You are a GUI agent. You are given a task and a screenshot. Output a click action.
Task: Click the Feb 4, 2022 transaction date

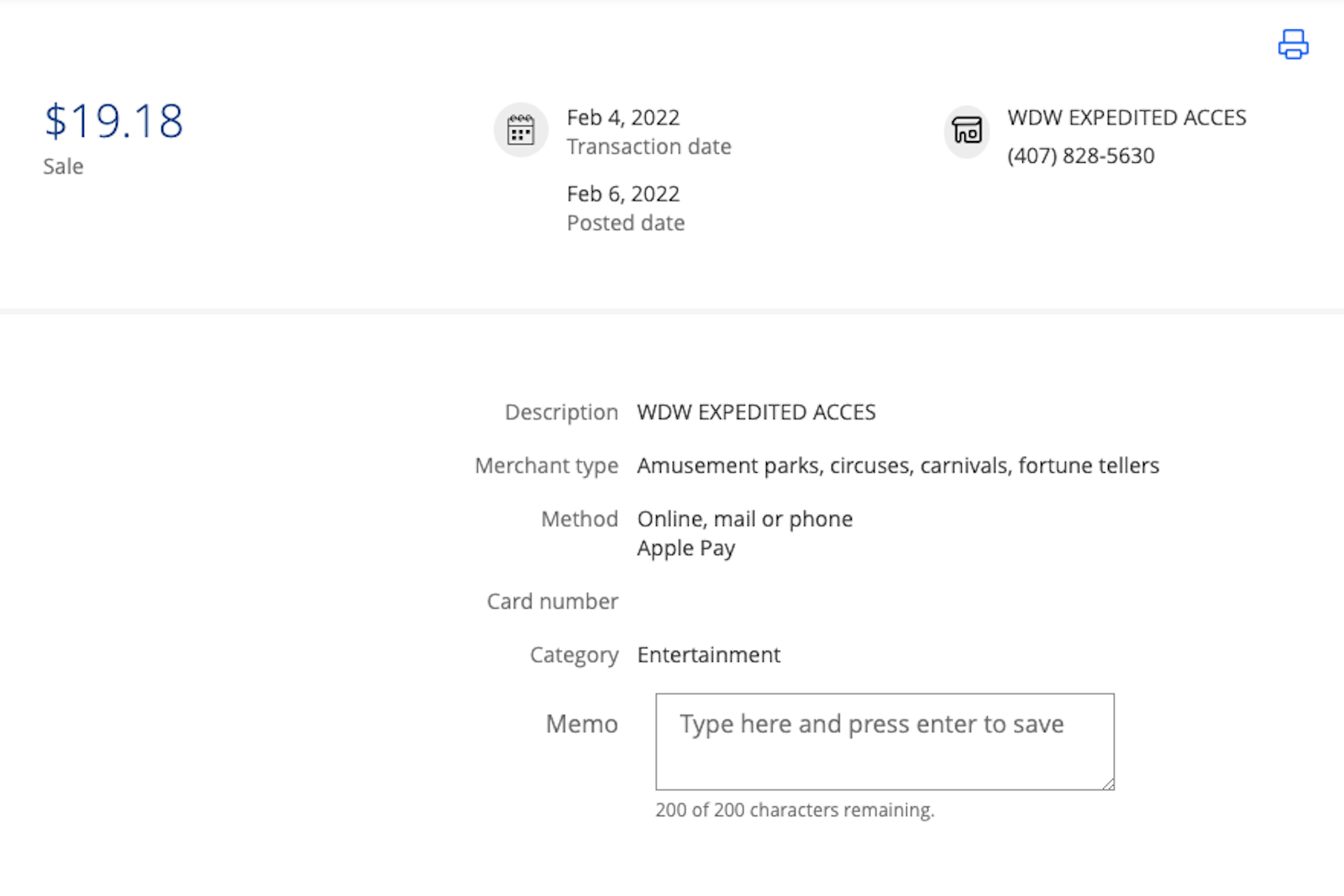click(x=622, y=118)
